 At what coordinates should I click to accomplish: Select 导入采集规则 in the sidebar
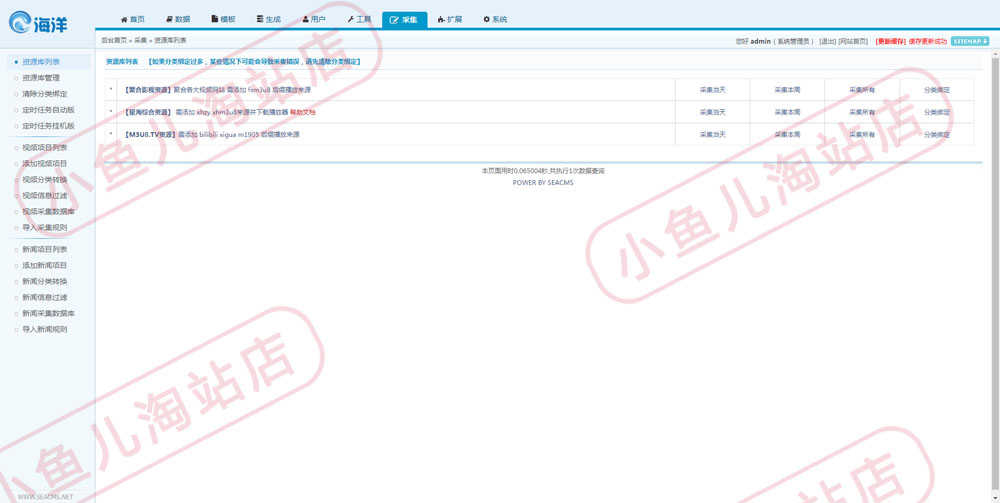(45, 227)
